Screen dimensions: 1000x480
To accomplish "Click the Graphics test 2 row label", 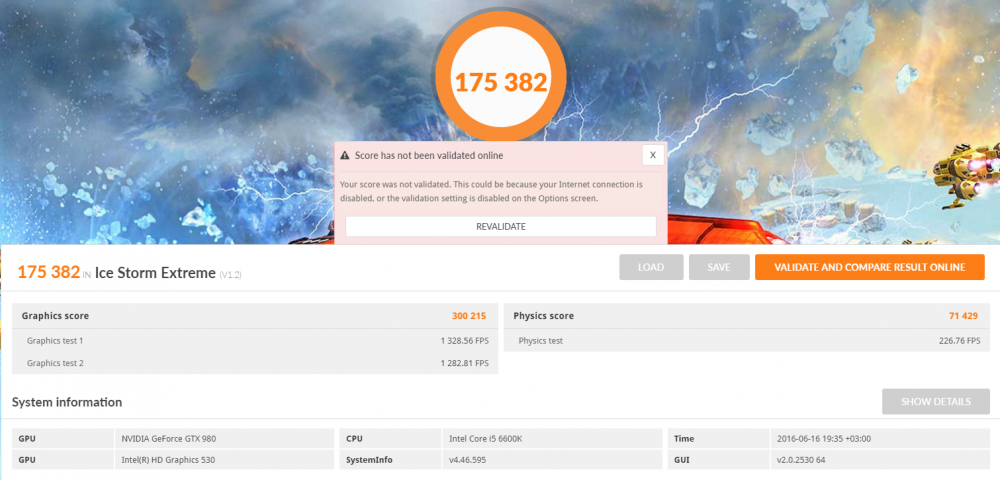I will [55, 363].
